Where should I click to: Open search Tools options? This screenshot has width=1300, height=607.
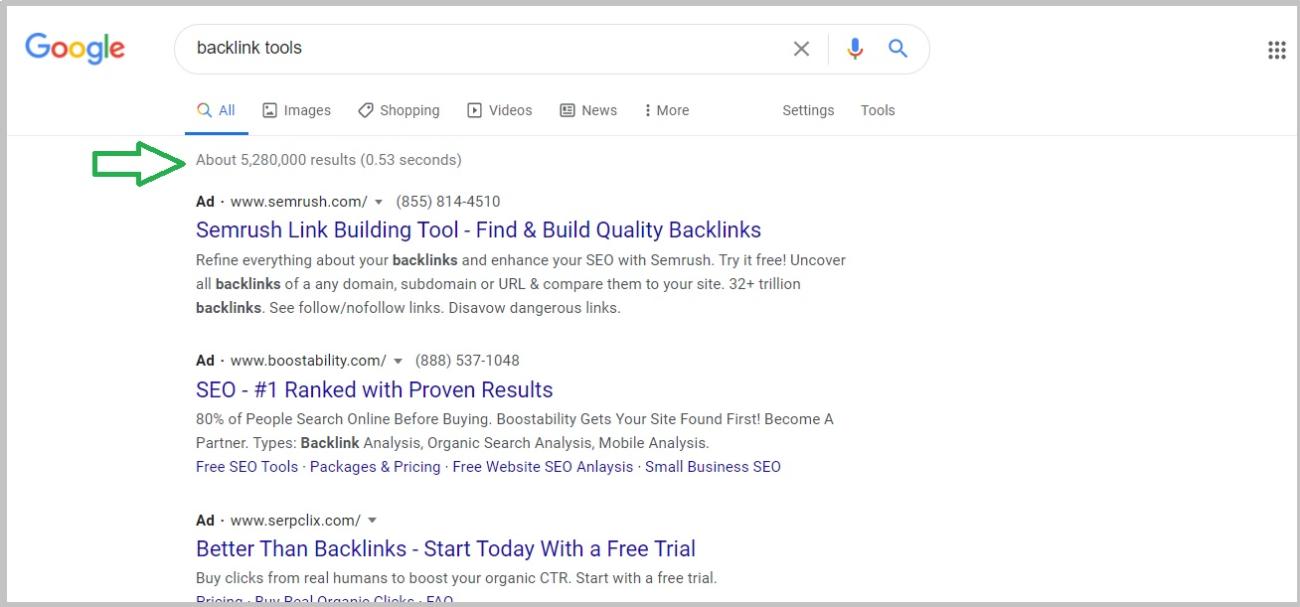click(877, 110)
